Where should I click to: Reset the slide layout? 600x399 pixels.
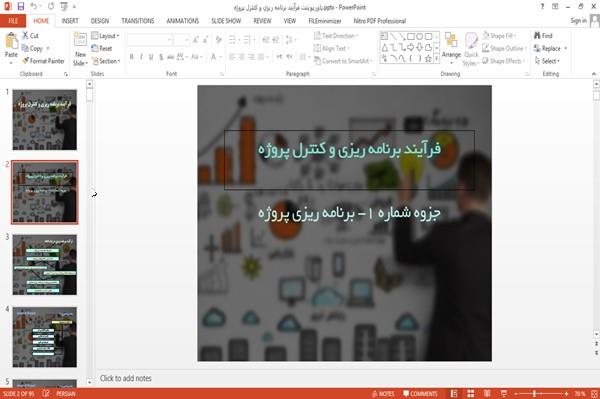(102, 48)
